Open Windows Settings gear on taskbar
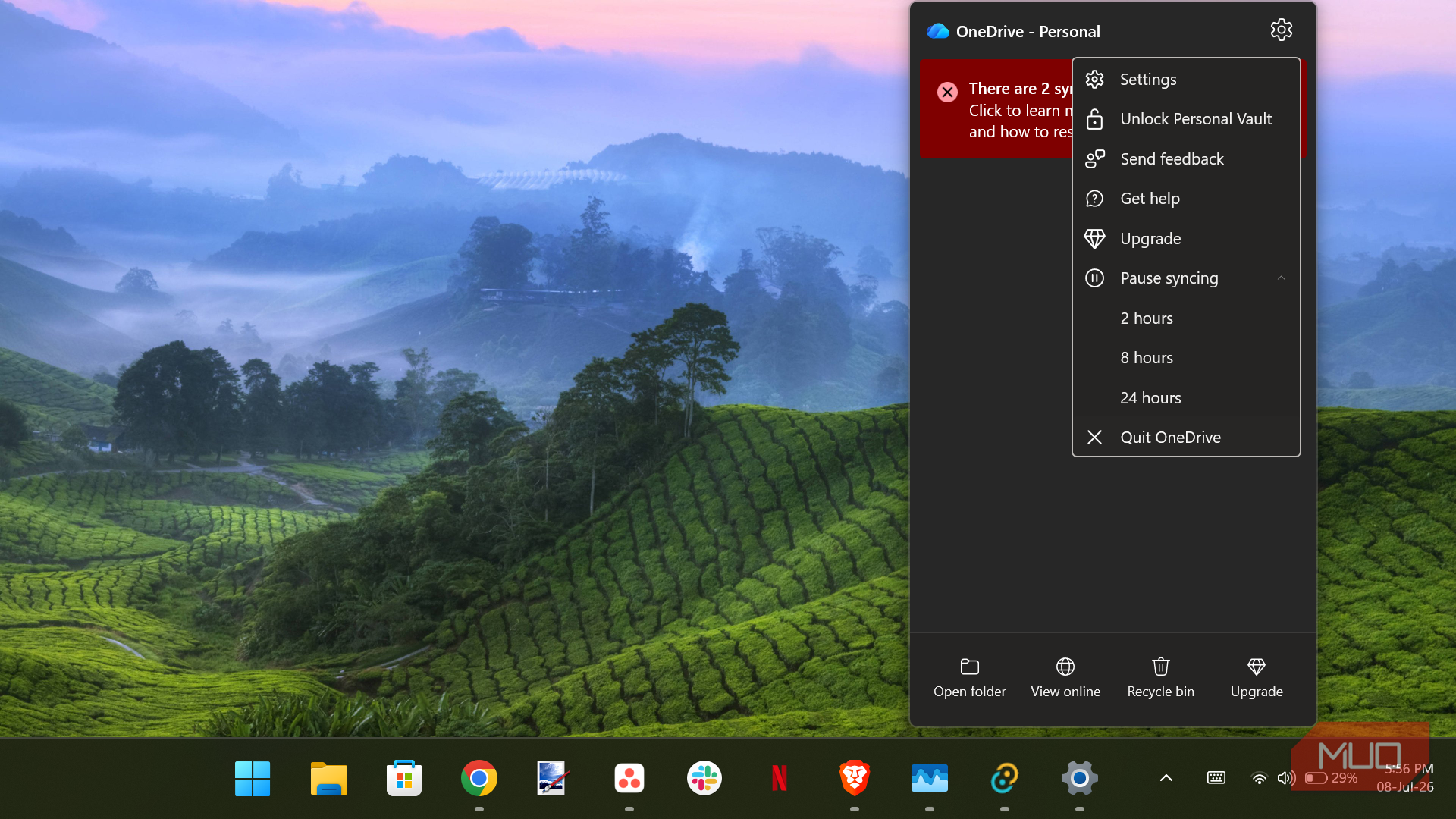 1080,778
